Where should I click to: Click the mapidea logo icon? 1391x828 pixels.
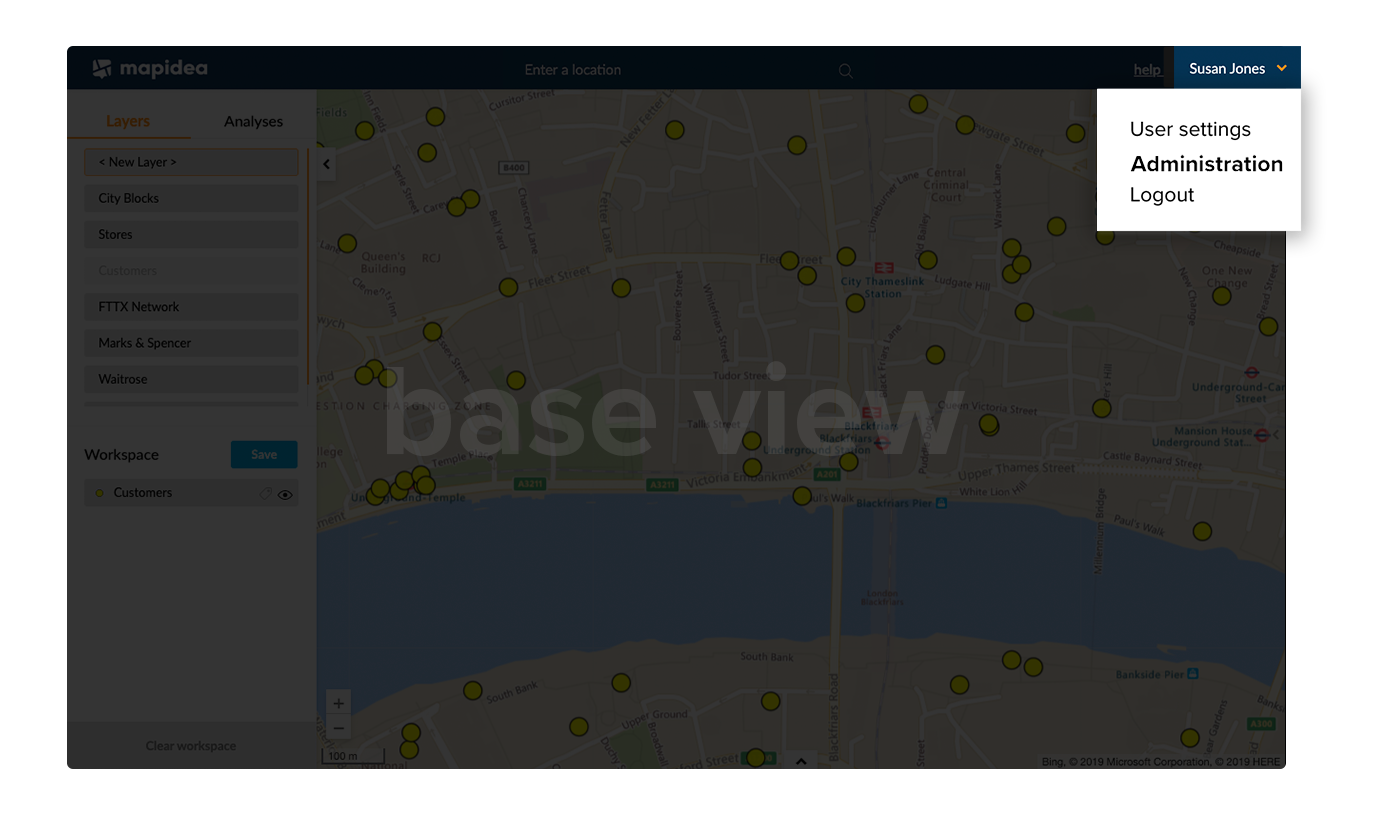pyautogui.click(x=104, y=68)
